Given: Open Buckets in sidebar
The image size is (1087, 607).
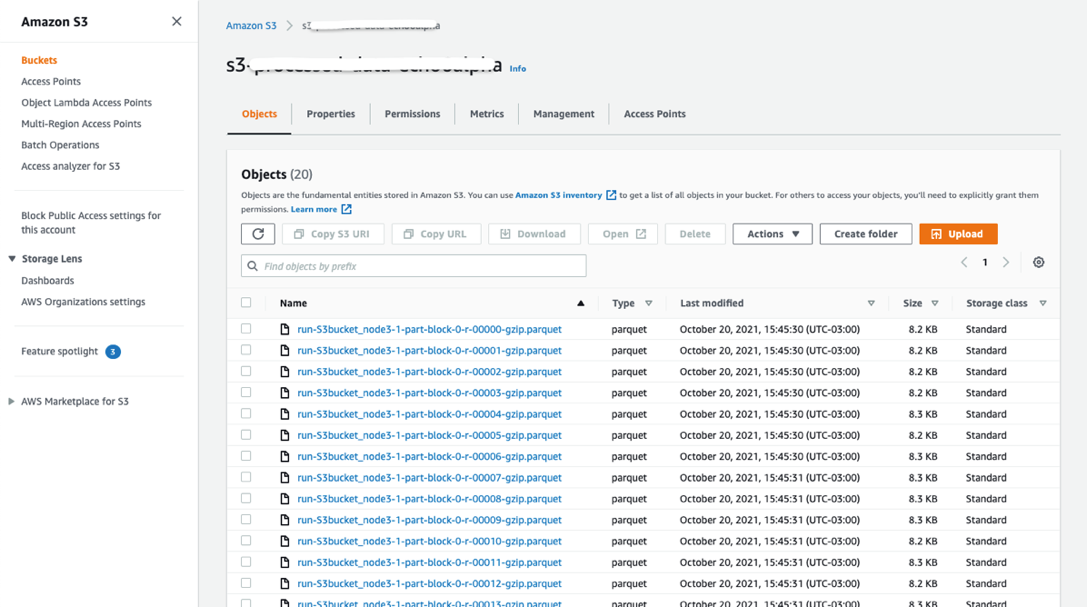Looking at the screenshot, I should click(39, 60).
